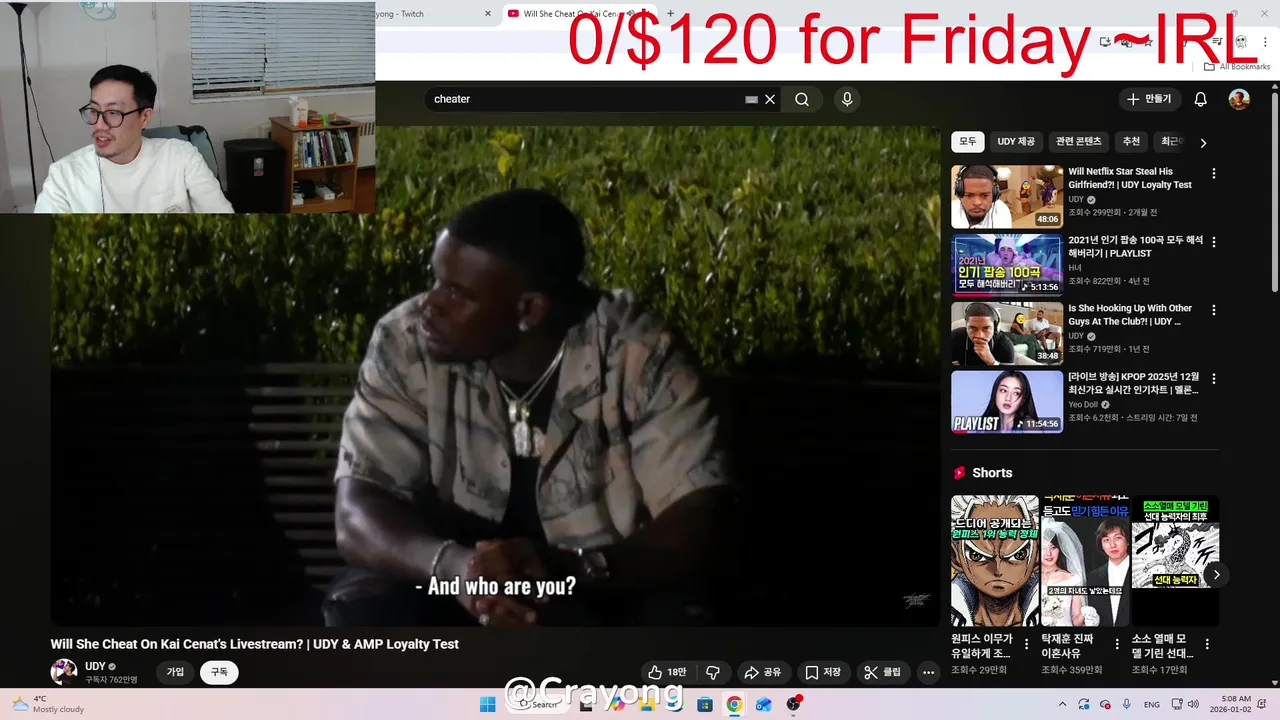Start voice search with microphone icon
Screen dimensions: 1280x720
847,99
